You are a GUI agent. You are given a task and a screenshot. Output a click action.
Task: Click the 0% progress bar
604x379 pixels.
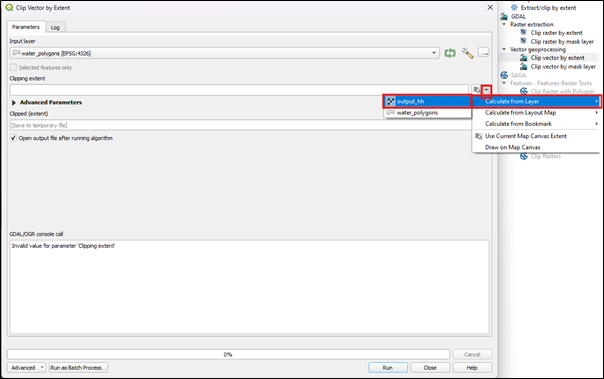pos(228,354)
